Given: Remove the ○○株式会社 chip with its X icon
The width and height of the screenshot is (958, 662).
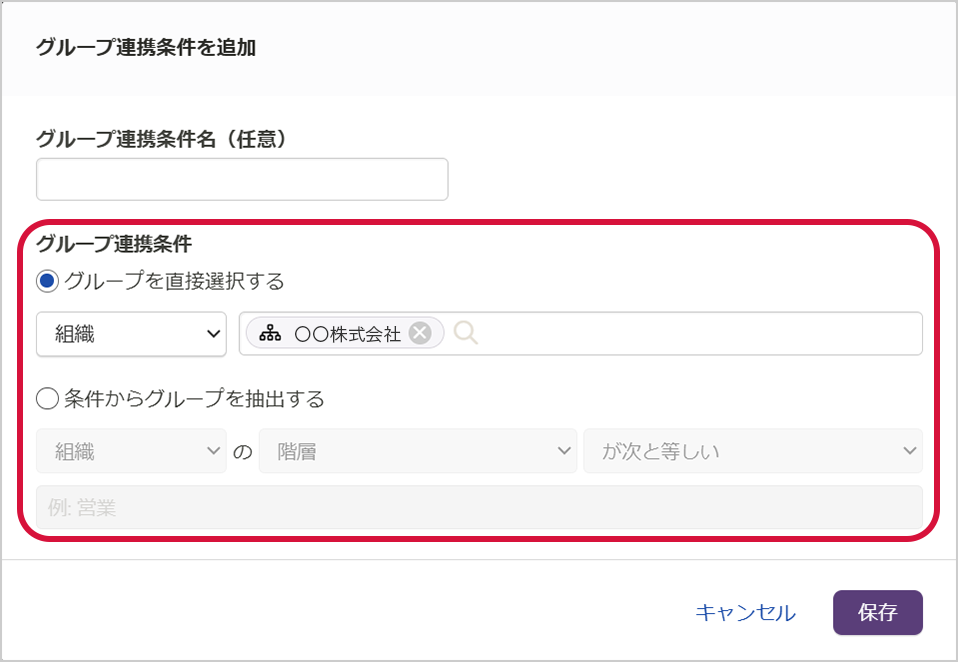Looking at the screenshot, I should tap(420, 334).
